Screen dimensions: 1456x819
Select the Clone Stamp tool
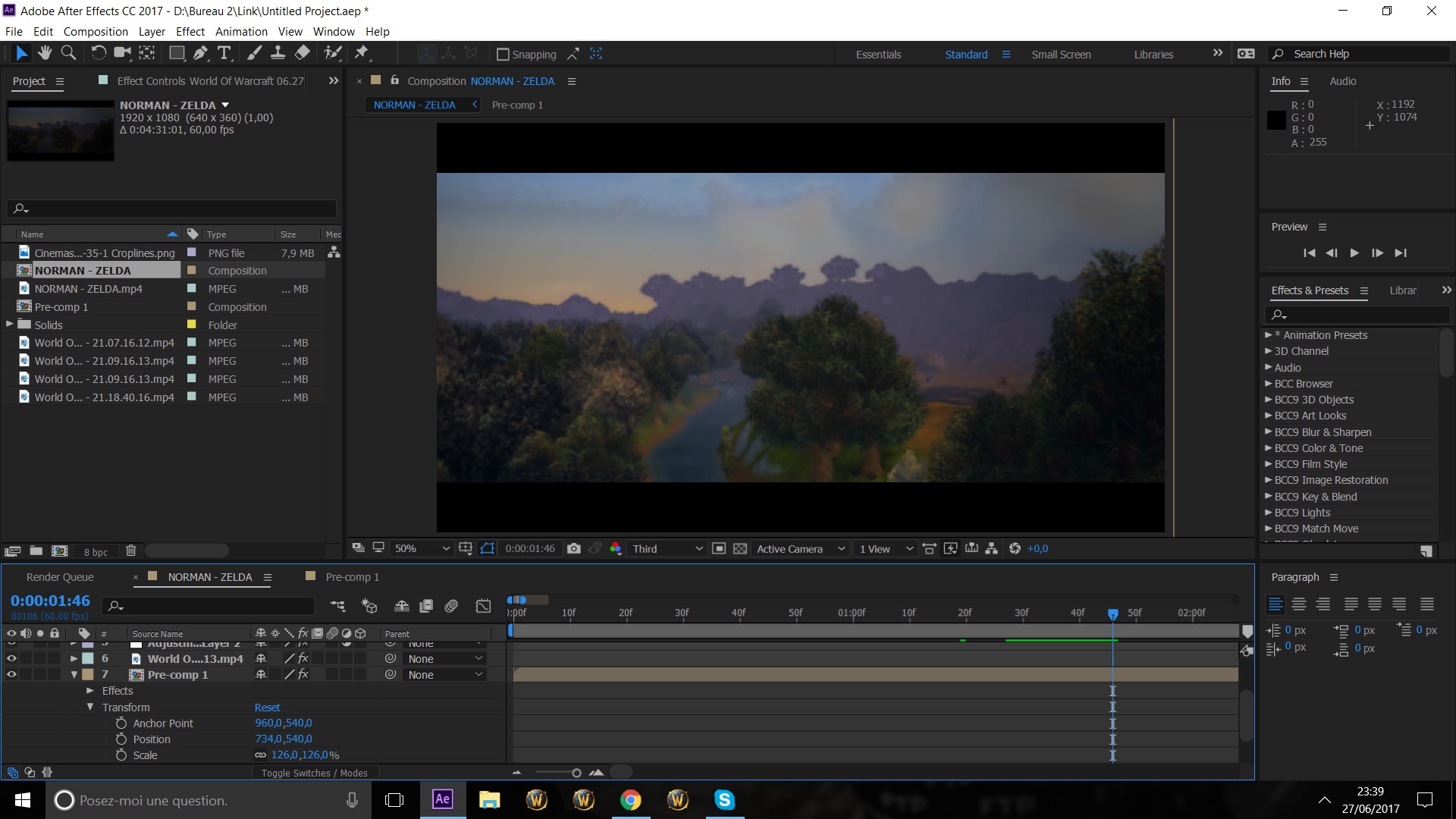click(278, 53)
